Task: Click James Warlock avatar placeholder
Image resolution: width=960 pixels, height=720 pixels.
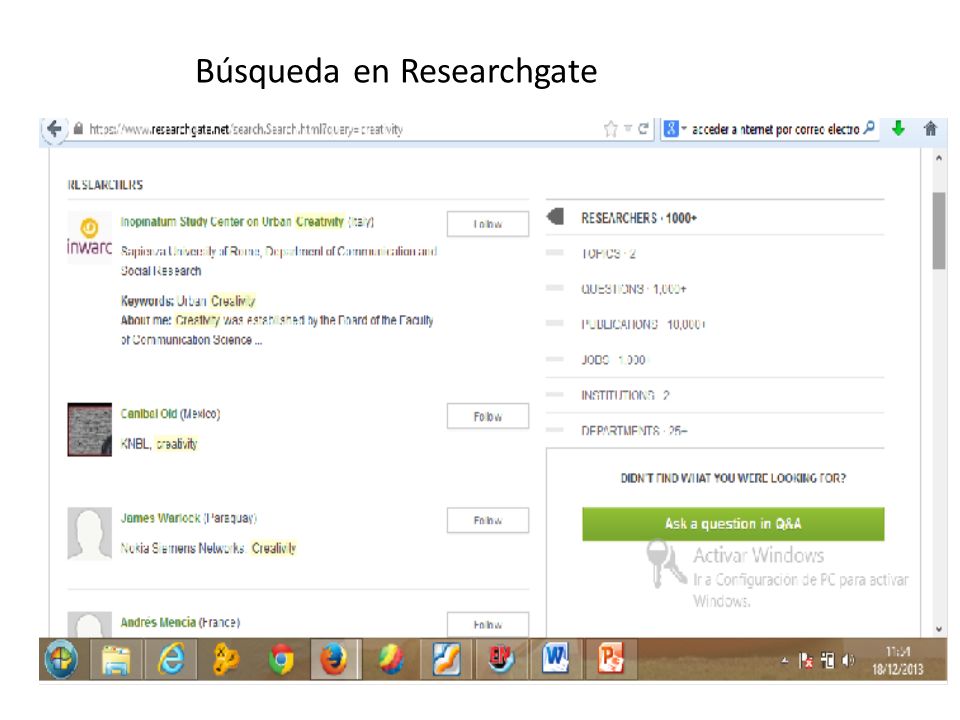Action: click(89, 533)
